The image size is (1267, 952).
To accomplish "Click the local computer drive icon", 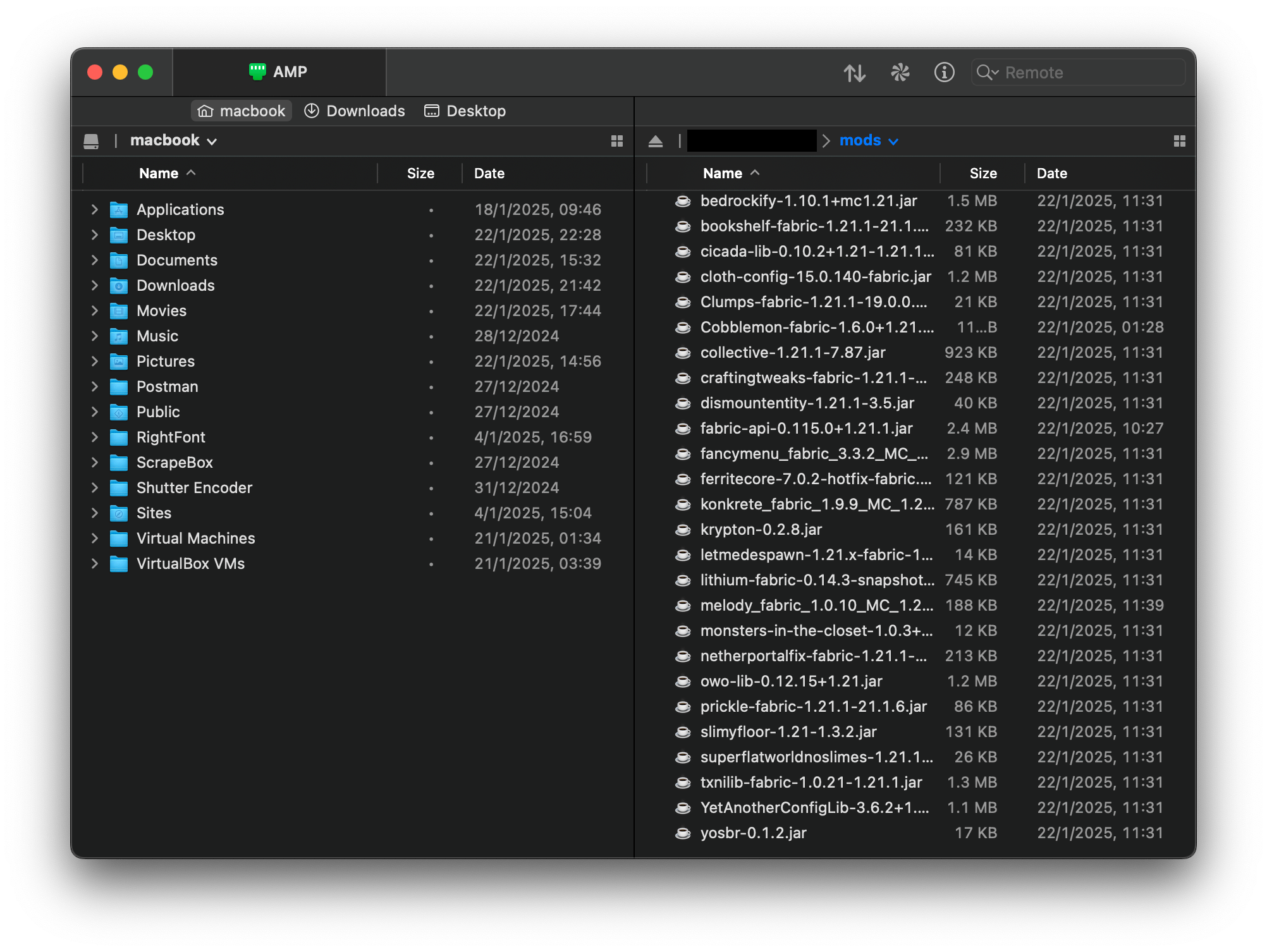I will (x=91, y=141).
